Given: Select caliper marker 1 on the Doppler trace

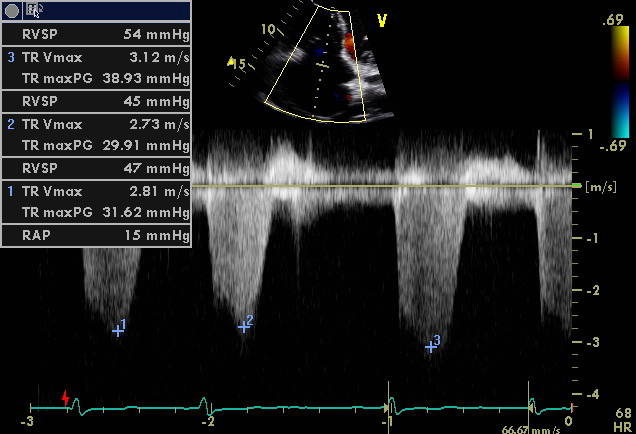Looking at the screenshot, I should (118, 330).
